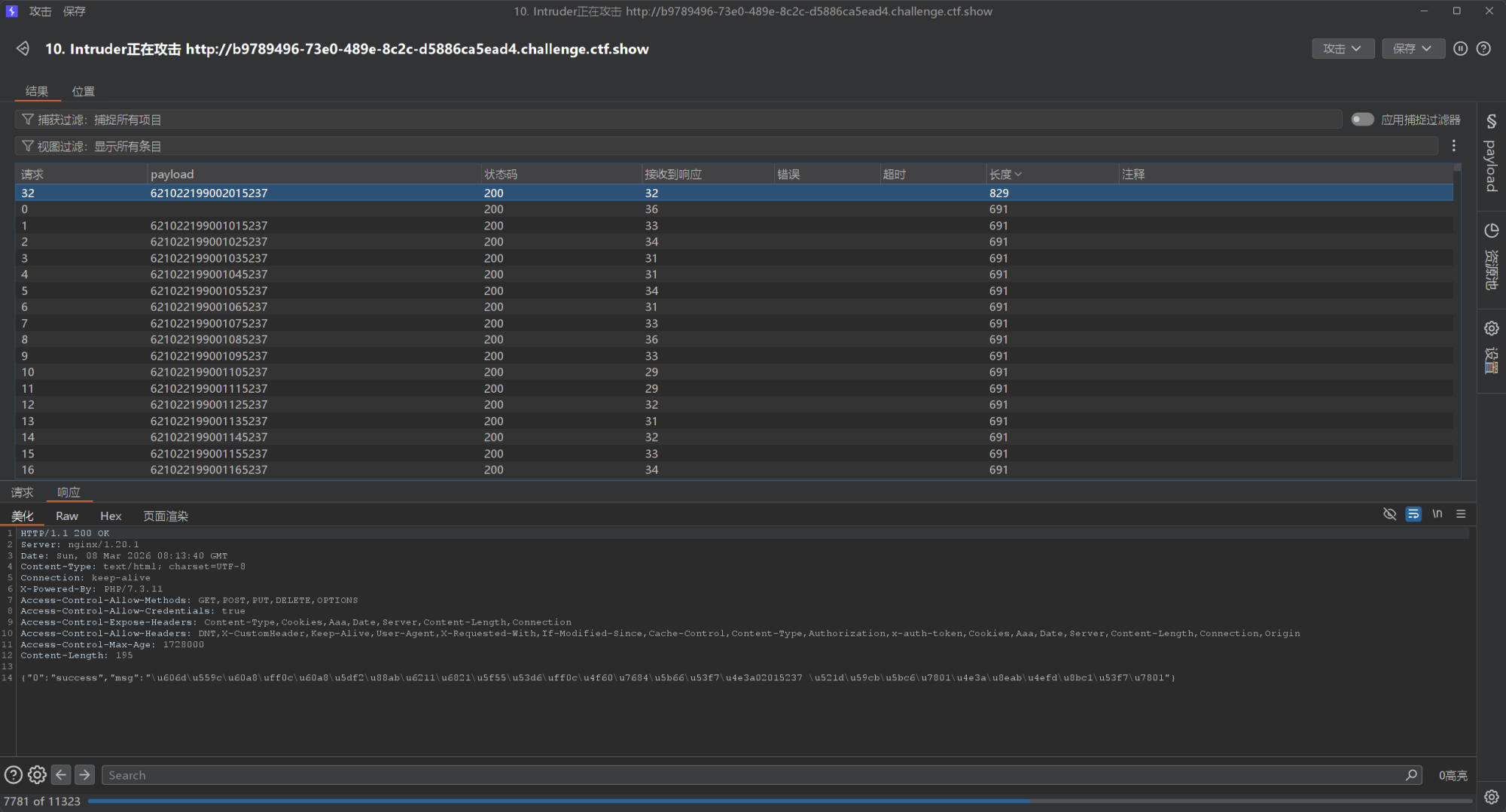Open the help icon at top right
Viewport: 1506px width, 812px height.
1483,49
